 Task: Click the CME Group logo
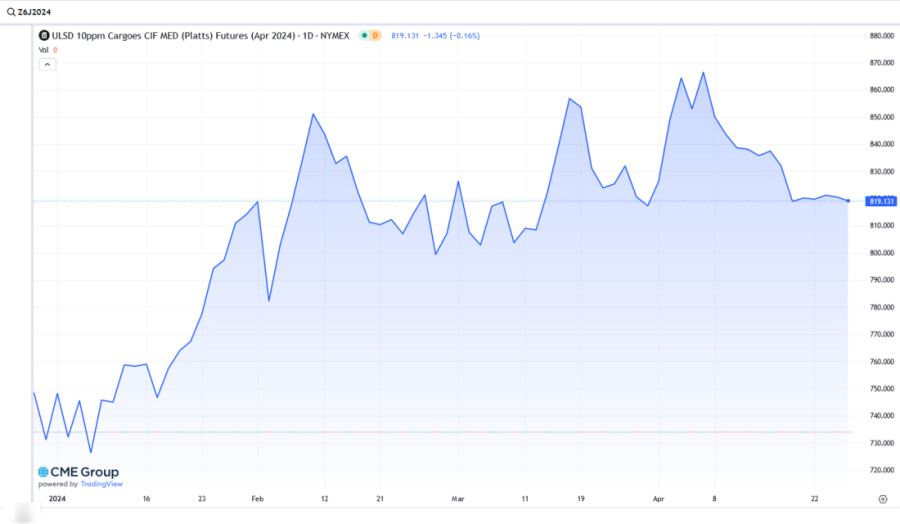(78, 472)
